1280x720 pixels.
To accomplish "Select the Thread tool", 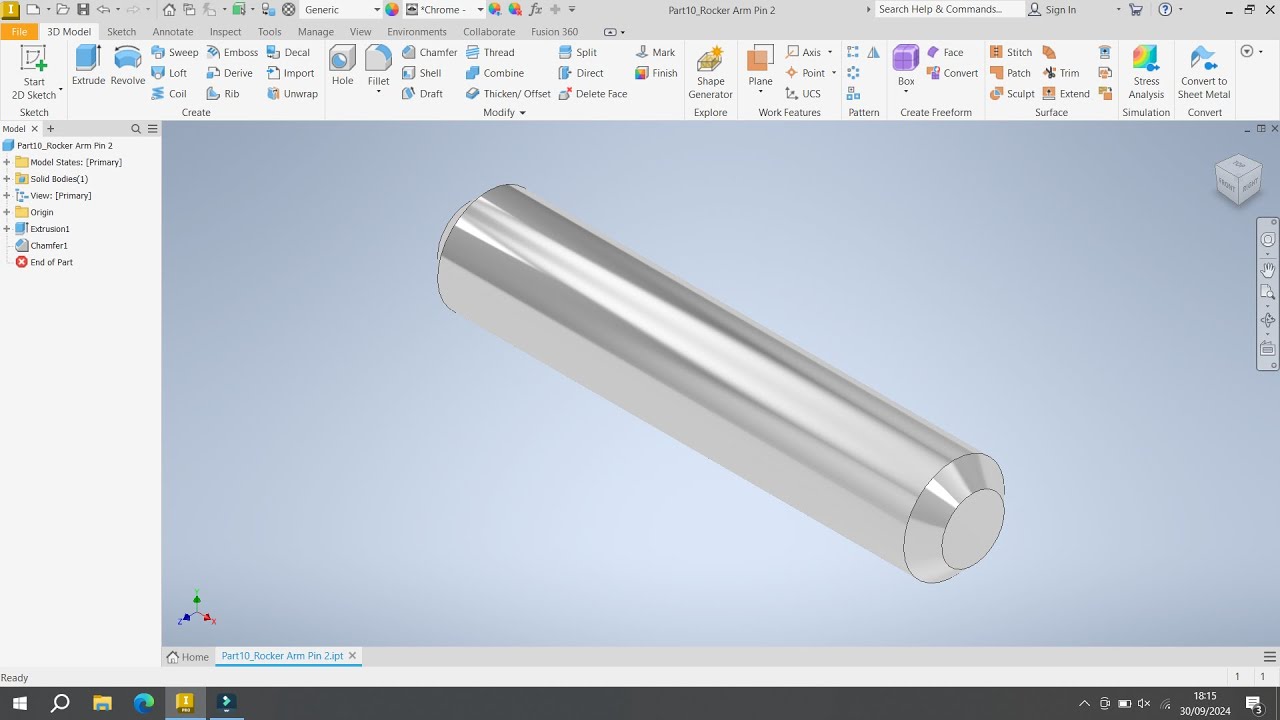I will click(490, 52).
